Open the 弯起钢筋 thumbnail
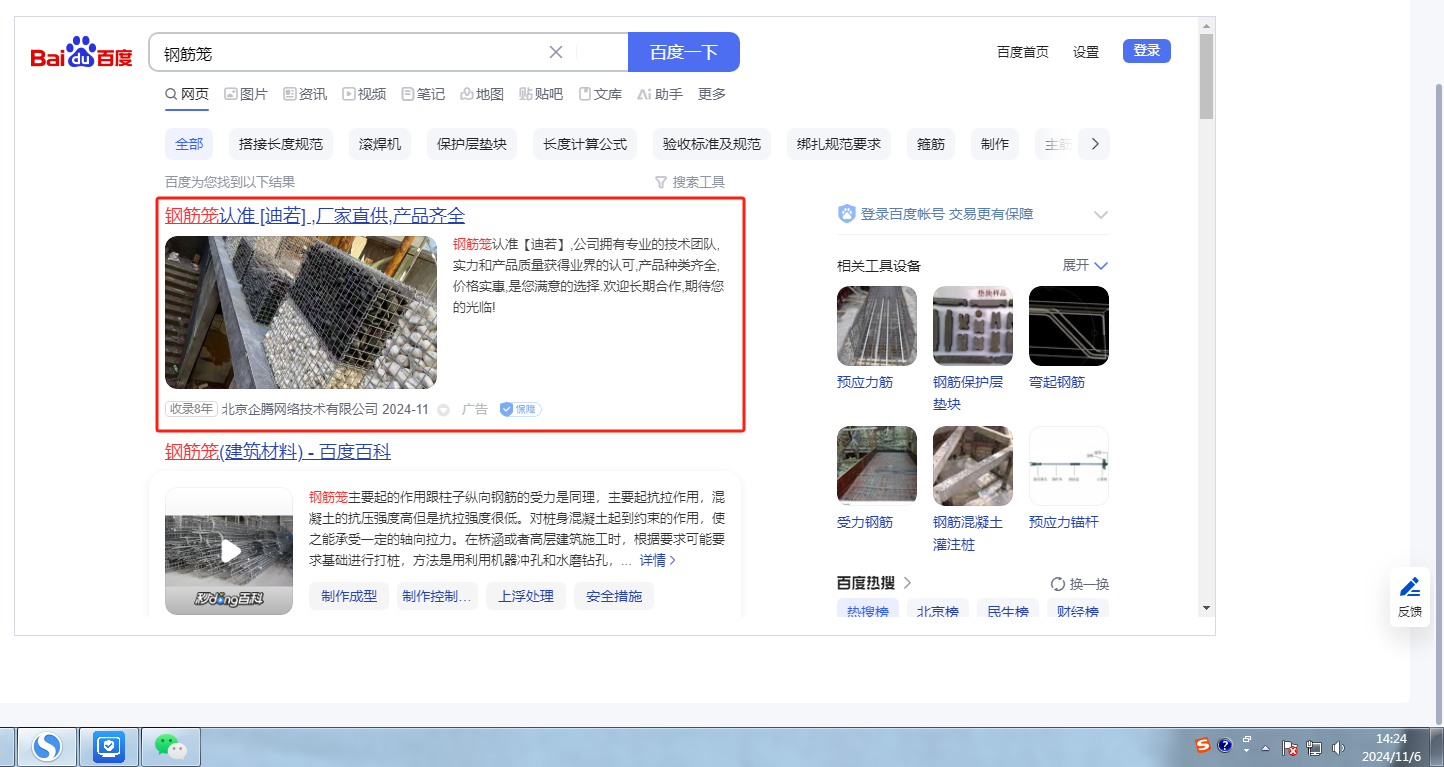Screen dimensions: 1444x767 pos(1069,326)
